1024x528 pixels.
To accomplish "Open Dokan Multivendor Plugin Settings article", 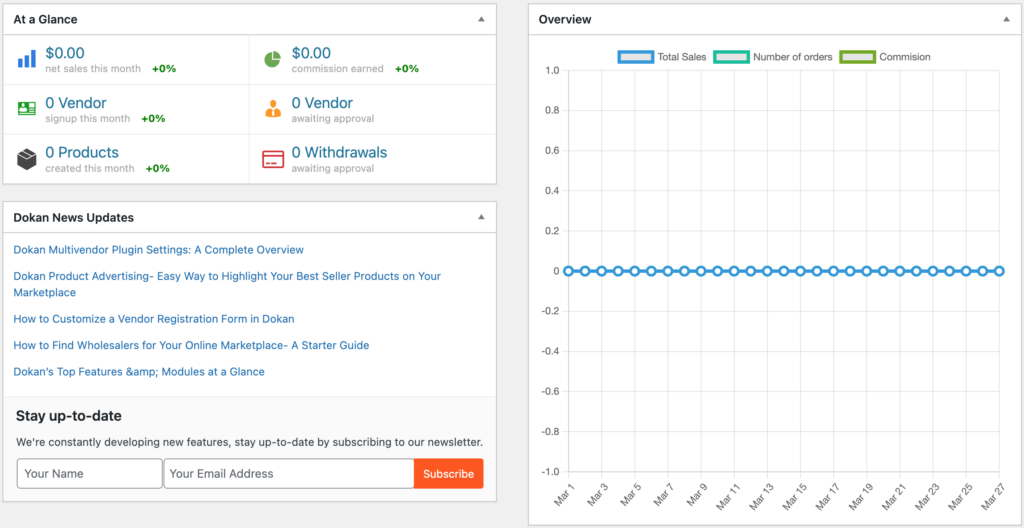I will [158, 250].
